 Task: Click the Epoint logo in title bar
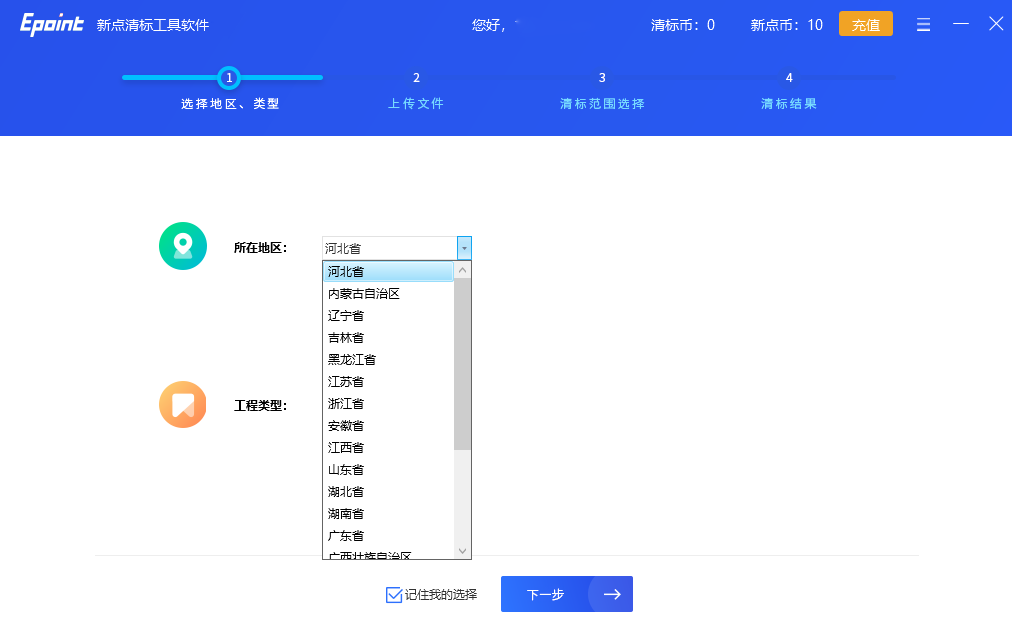(x=52, y=24)
